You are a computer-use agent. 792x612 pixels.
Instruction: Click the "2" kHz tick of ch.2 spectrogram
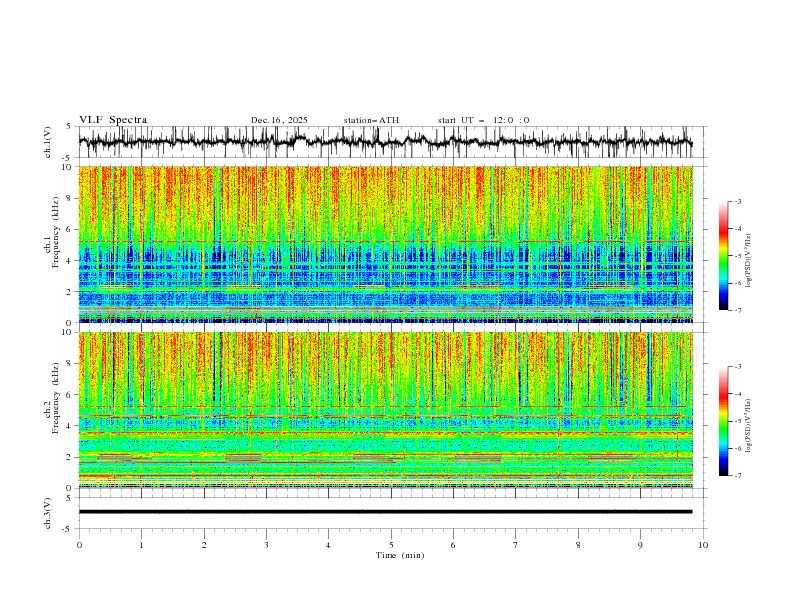(x=71, y=457)
